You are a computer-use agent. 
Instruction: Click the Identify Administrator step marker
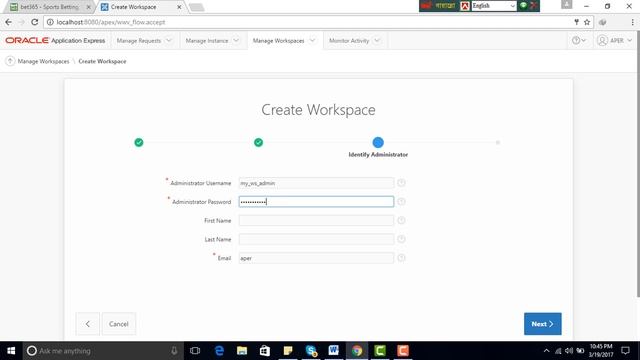tap(378, 142)
